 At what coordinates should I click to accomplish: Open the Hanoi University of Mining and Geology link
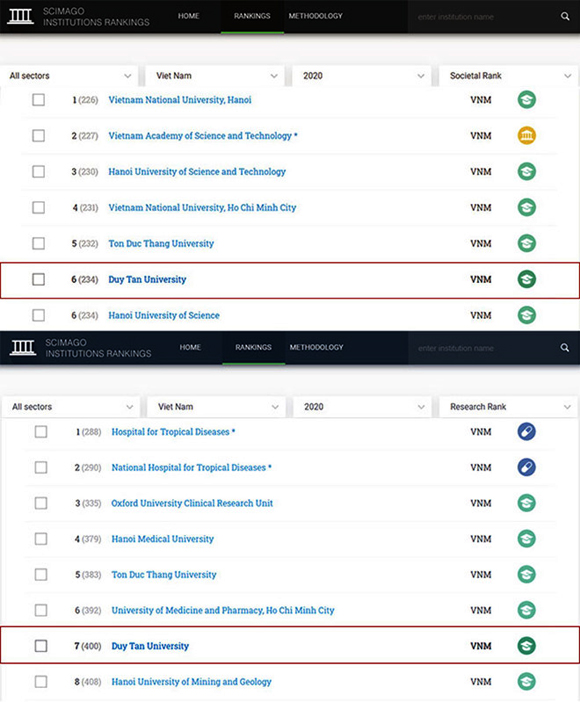pos(191,682)
